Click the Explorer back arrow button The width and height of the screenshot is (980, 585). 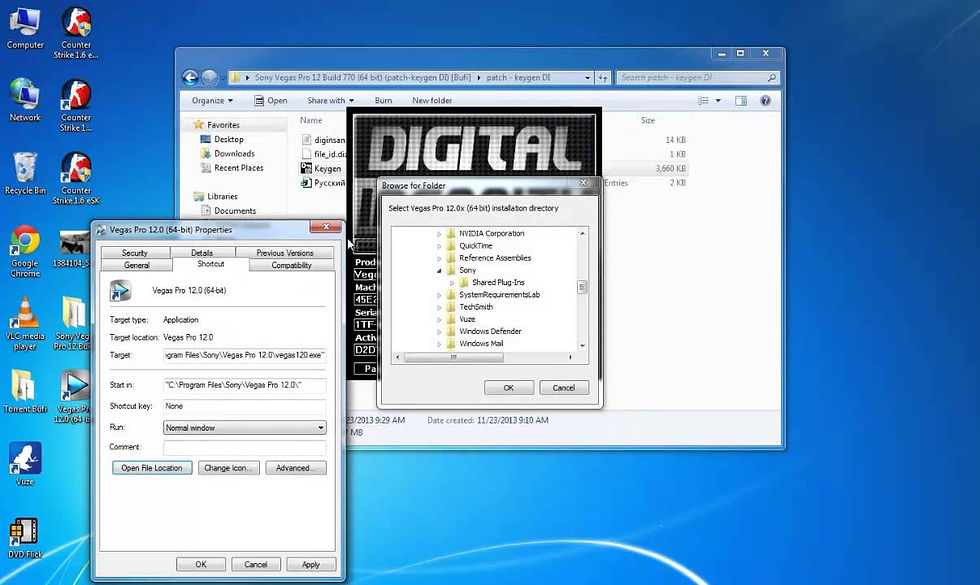click(190, 78)
